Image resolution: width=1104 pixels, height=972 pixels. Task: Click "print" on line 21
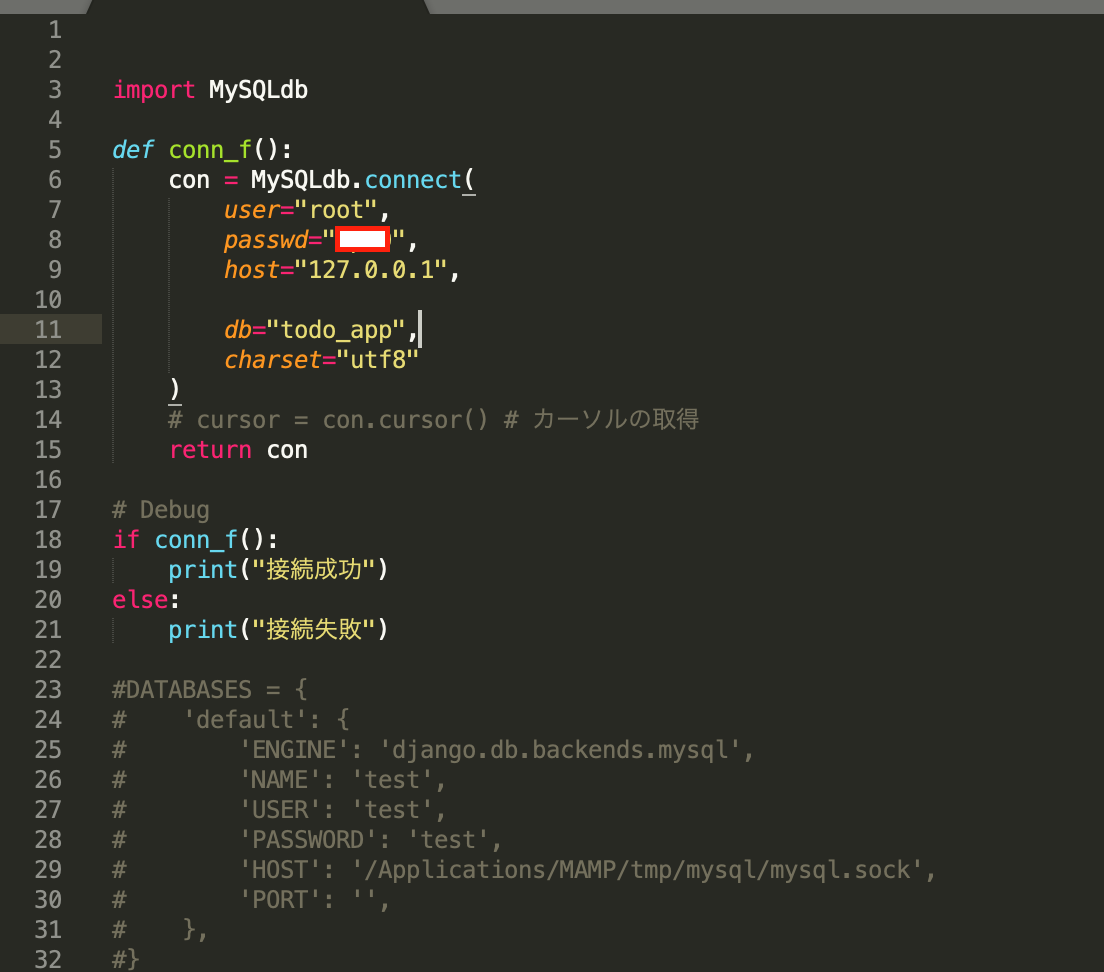[x=203, y=630]
